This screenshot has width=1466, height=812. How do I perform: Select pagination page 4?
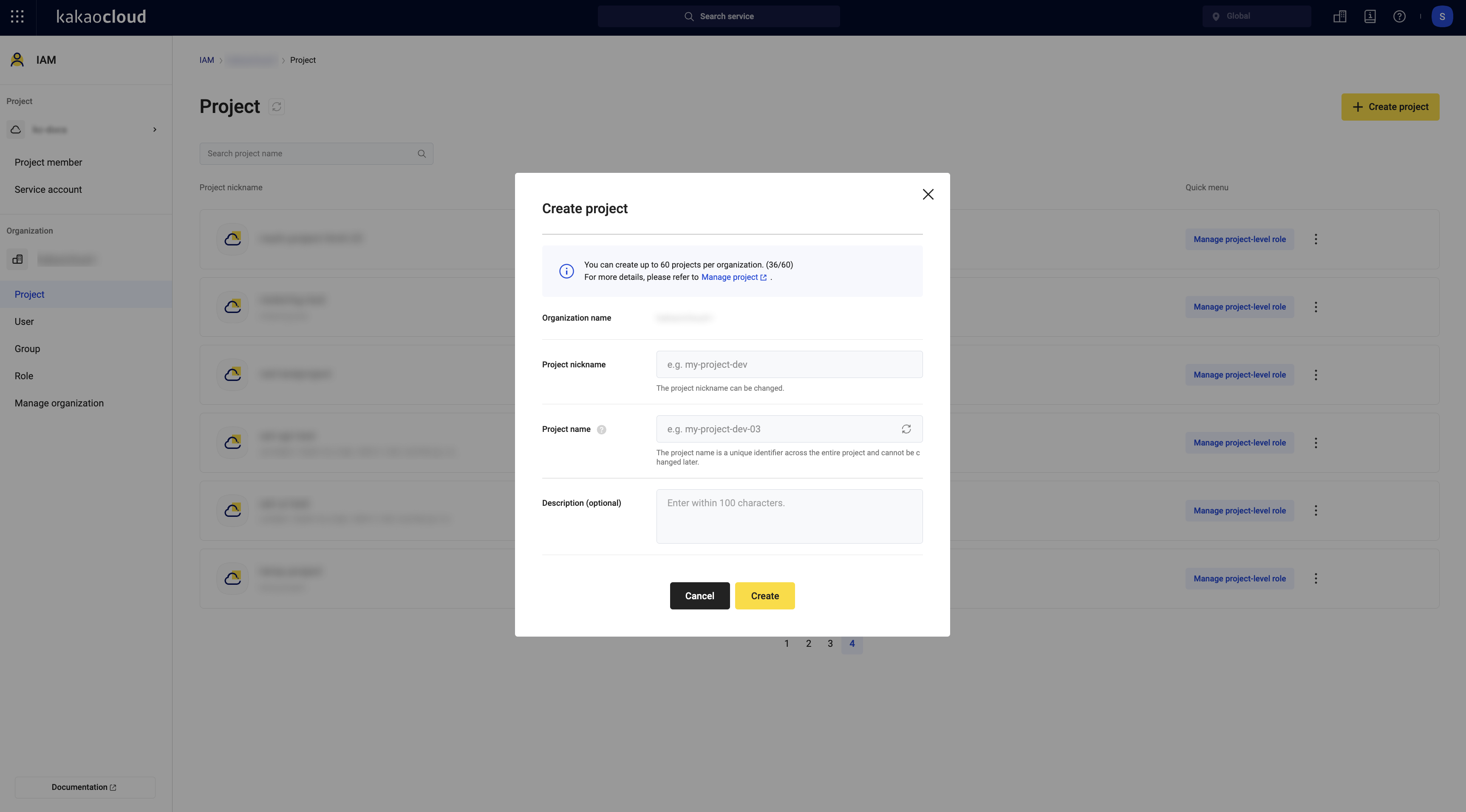coord(852,644)
